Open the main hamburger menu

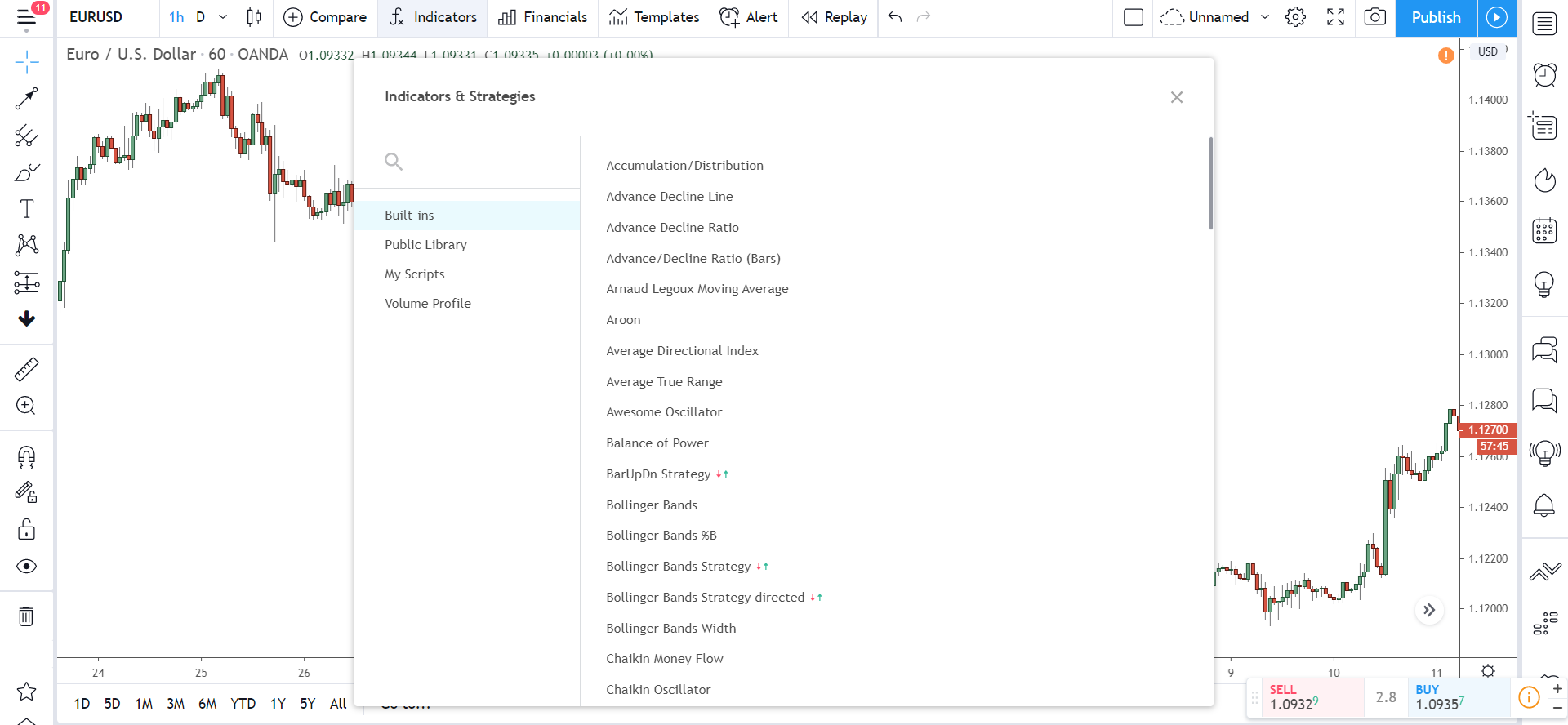[26, 18]
